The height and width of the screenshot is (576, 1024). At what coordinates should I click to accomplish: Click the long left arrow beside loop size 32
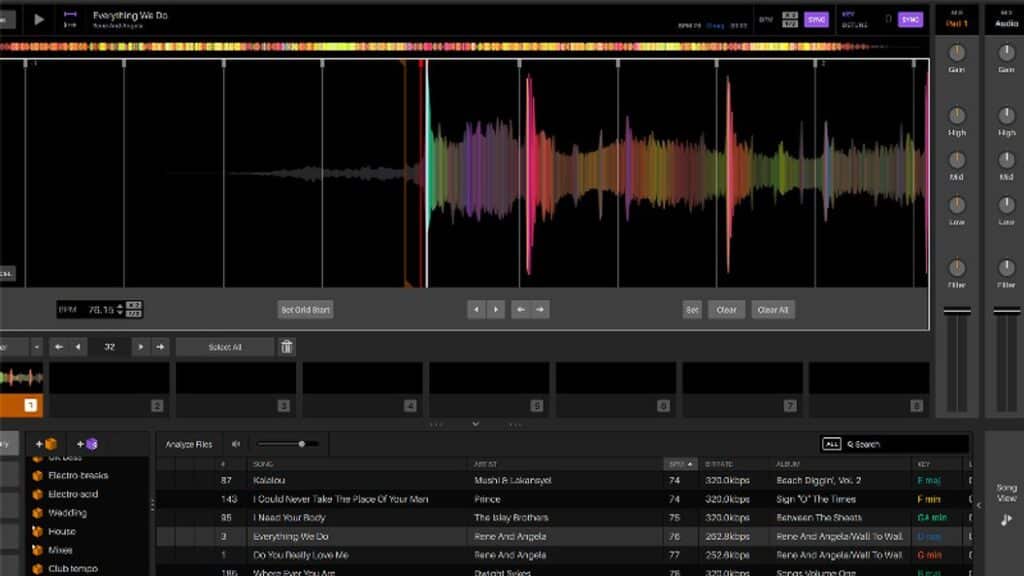point(59,347)
